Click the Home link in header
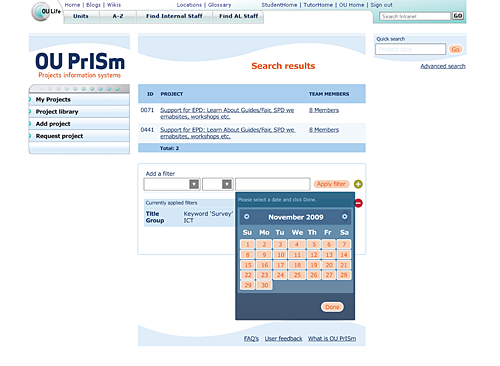 [x=72, y=5]
